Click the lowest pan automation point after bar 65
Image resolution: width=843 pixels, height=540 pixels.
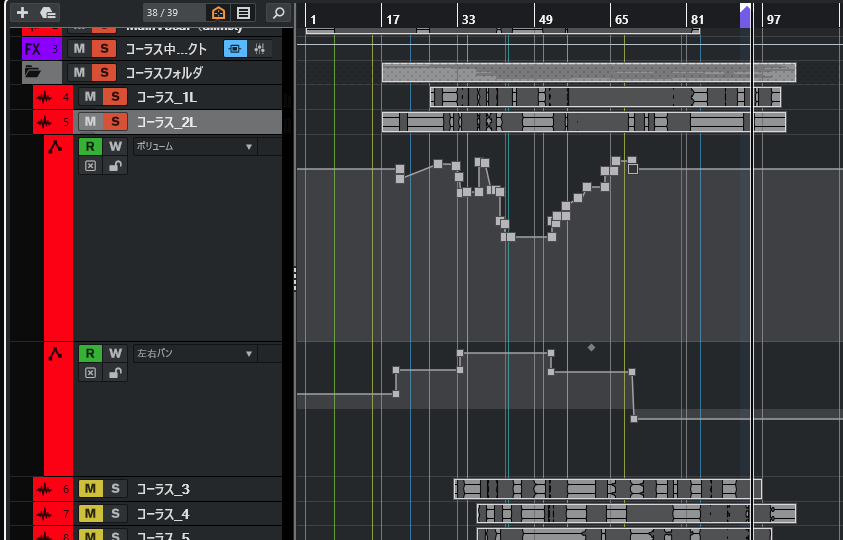tap(634, 418)
